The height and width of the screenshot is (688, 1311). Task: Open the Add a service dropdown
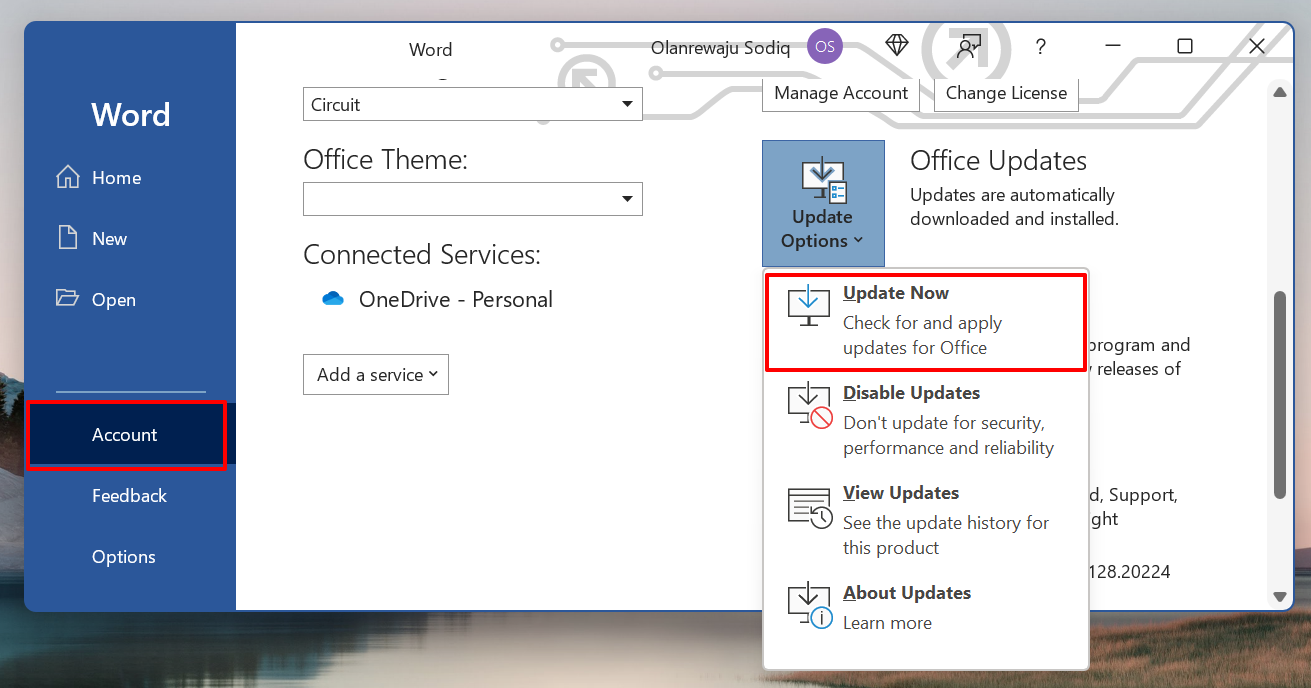tap(376, 375)
